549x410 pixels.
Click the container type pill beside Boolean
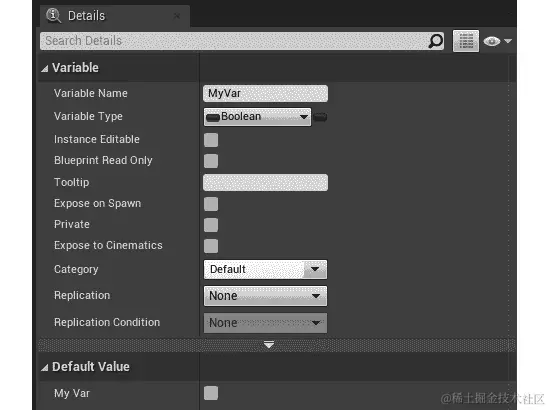pos(320,117)
